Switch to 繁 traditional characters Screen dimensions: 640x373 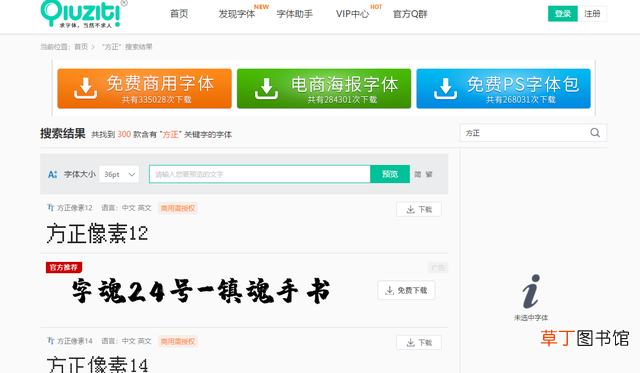429,175
